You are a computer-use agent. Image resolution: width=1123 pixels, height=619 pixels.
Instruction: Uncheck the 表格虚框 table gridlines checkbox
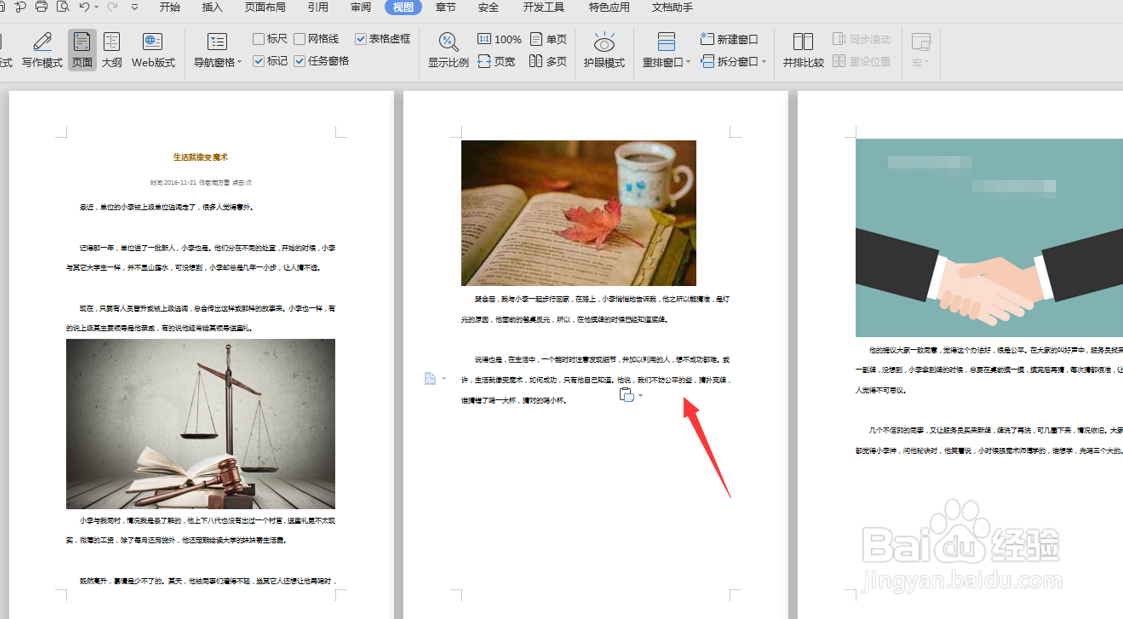(360, 39)
